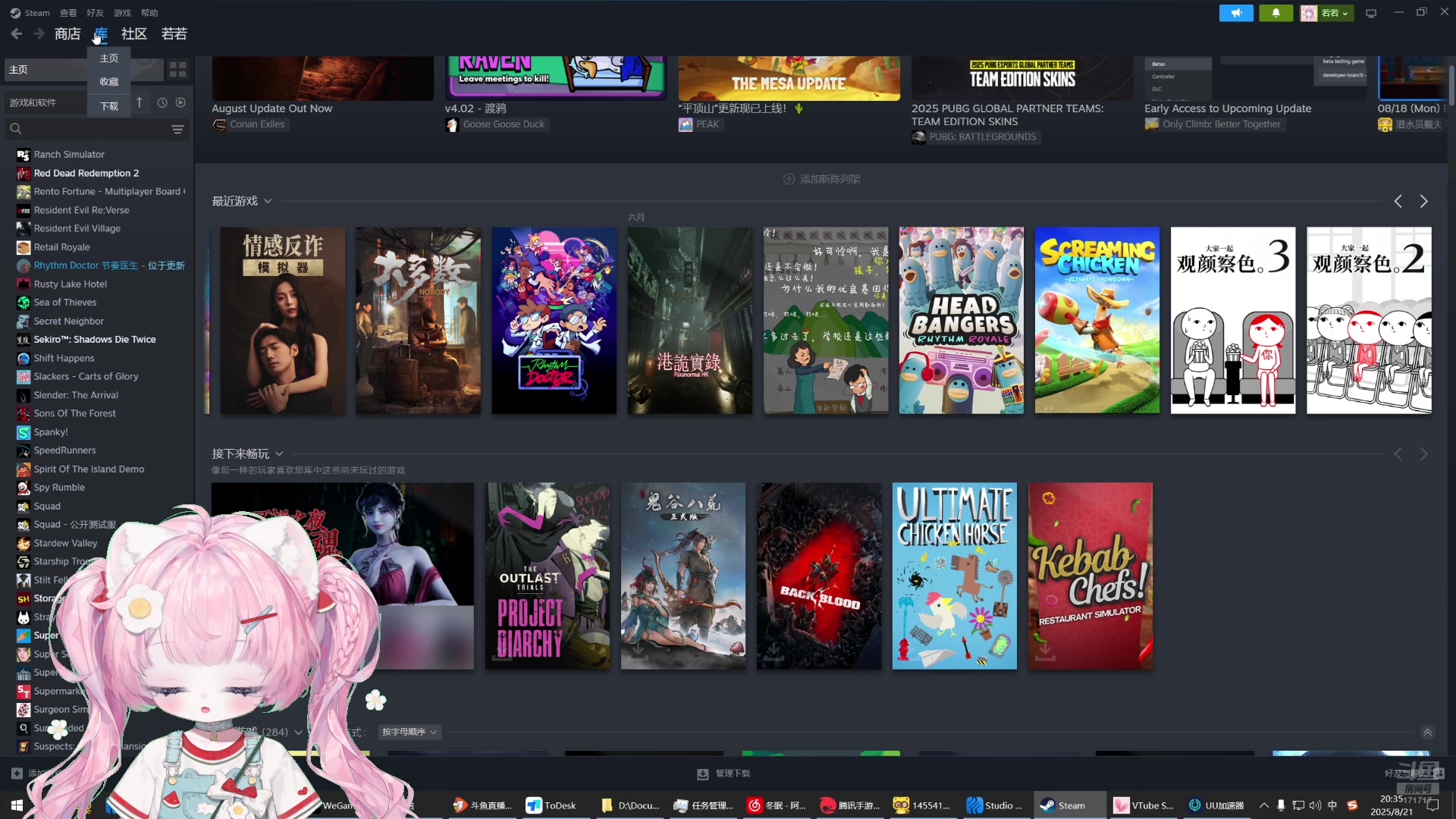Click the main page vertical scrollbar

point(1451,85)
